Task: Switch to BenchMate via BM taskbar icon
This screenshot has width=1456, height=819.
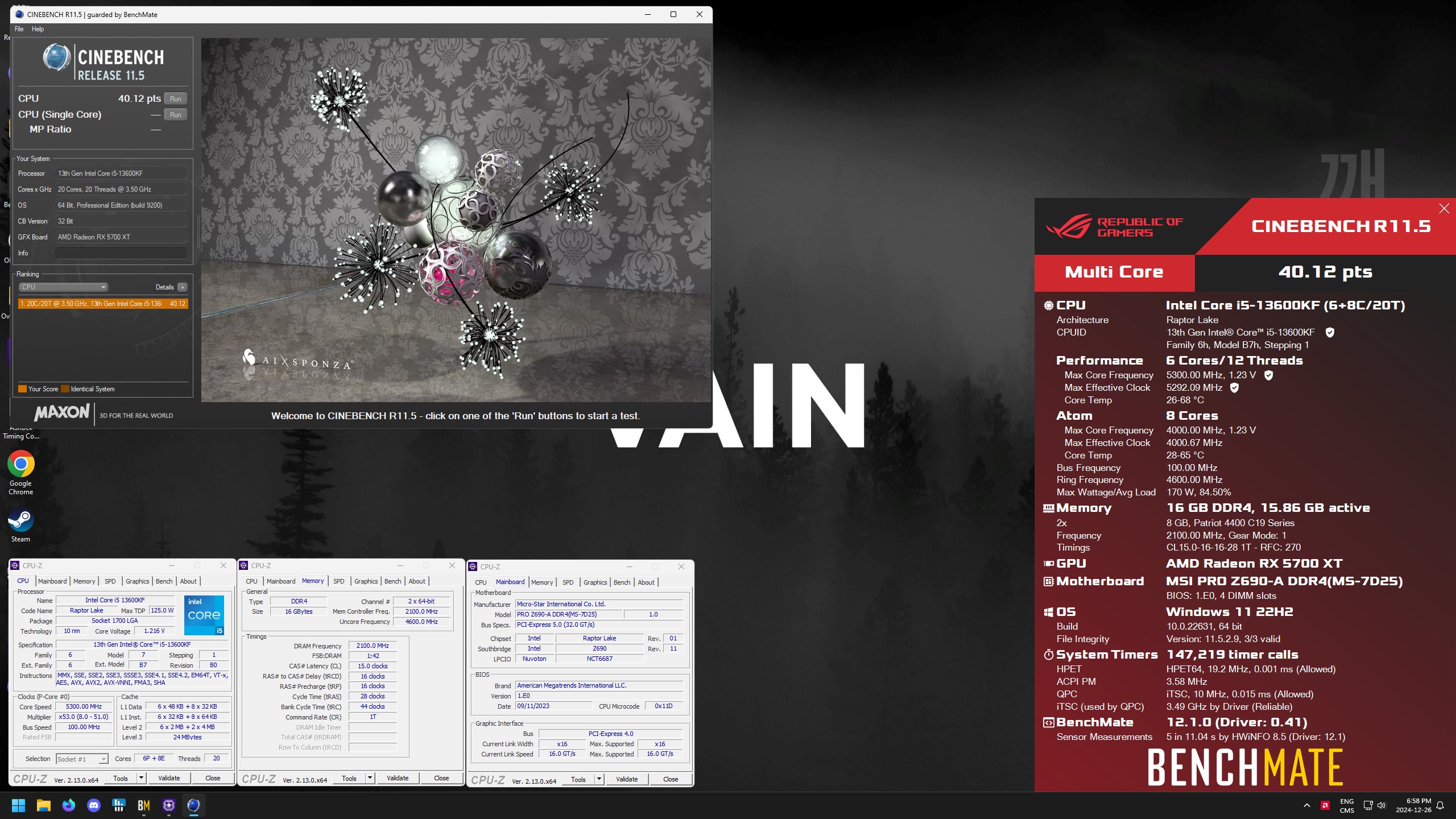Action: coord(144,805)
